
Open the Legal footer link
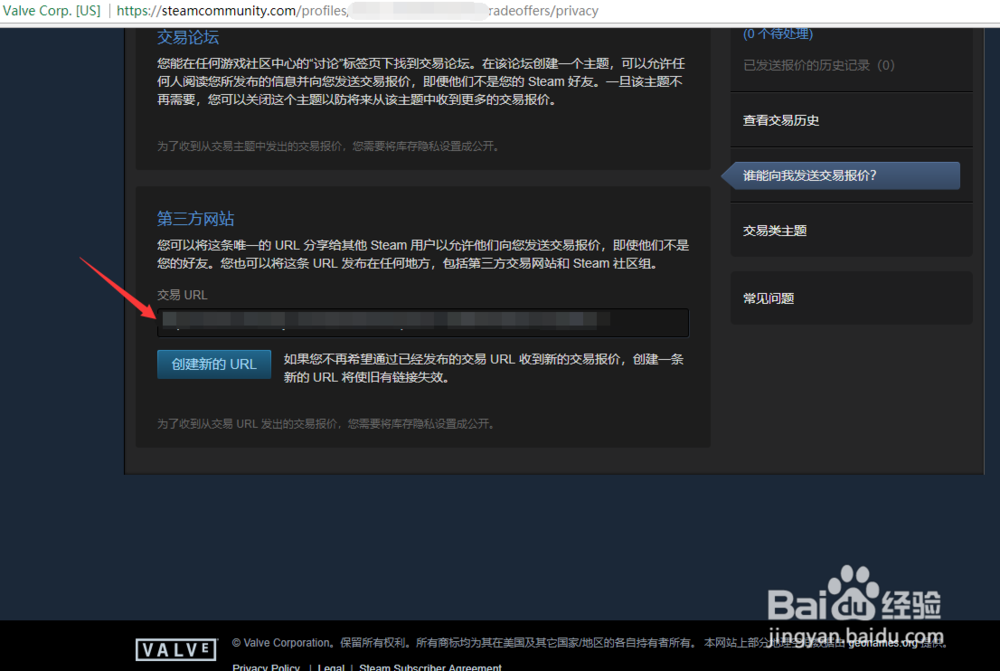tap(331, 666)
